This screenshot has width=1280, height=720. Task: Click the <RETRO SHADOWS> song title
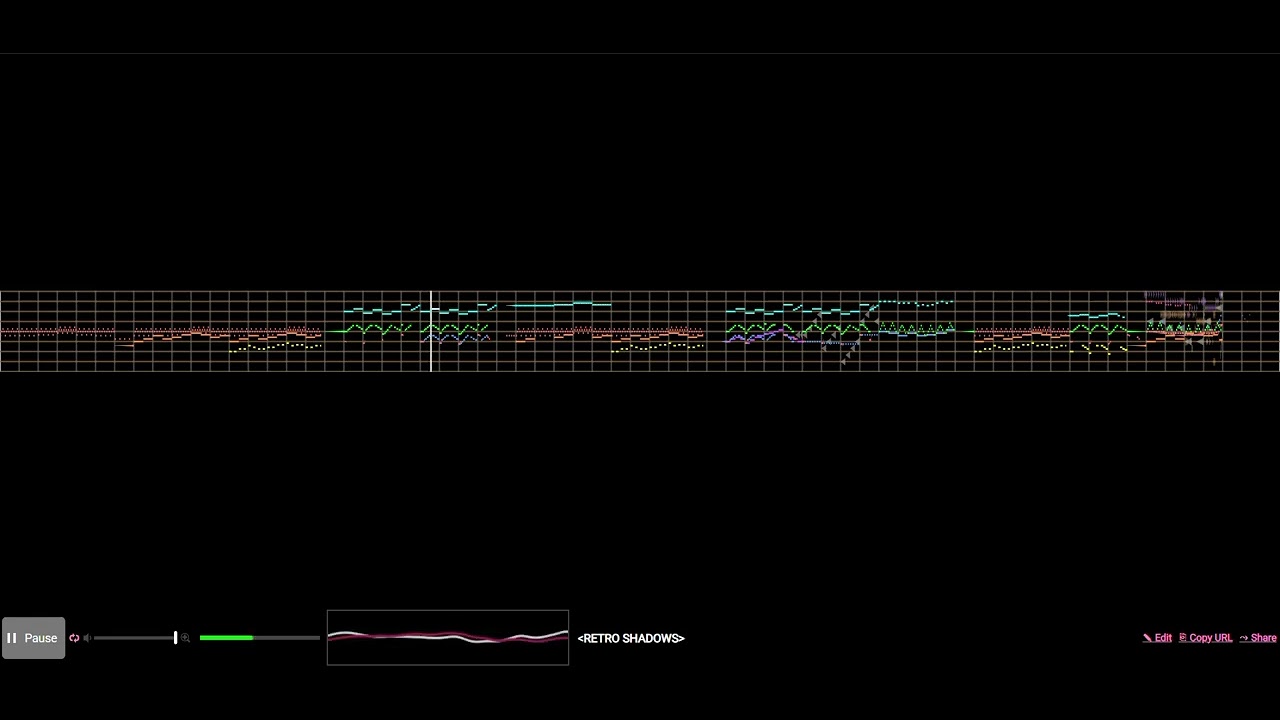pyautogui.click(x=631, y=638)
